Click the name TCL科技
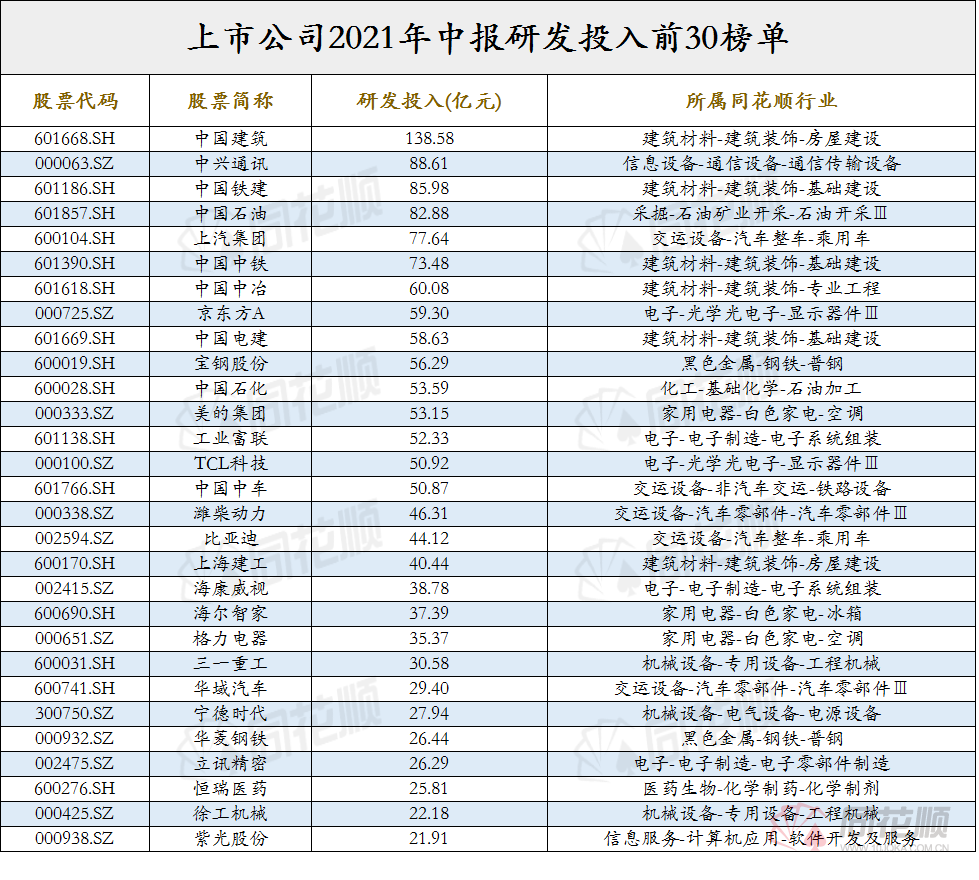This screenshot has width=979, height=880. [230, 463]
